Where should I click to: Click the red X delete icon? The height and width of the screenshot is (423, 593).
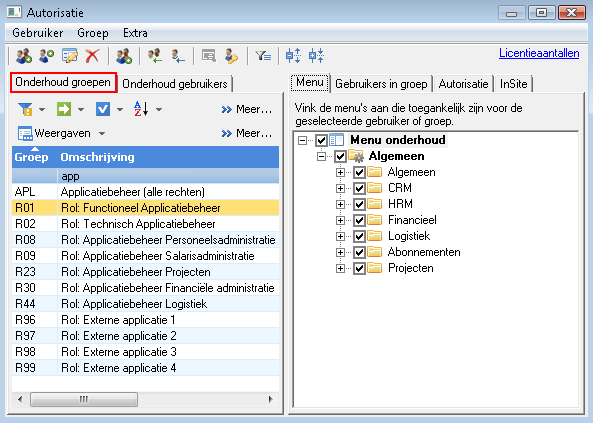click(x=92, y=56)
